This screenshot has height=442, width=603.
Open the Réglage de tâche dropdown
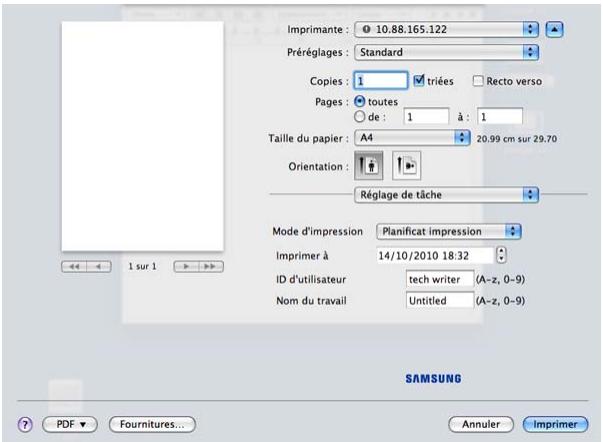click(x=446, y=195)
